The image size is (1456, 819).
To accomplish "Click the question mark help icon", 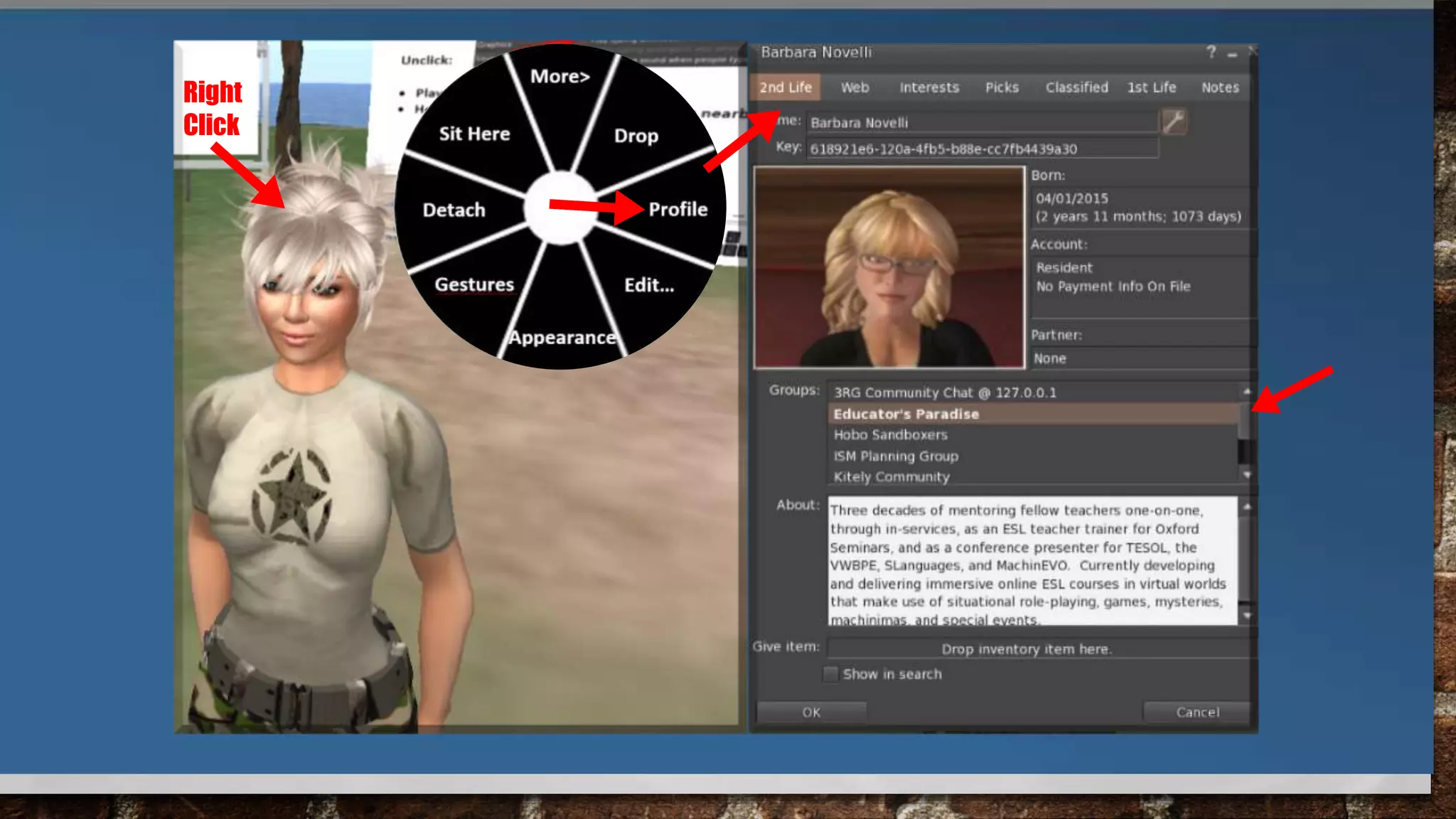I will pos(1211,52).
